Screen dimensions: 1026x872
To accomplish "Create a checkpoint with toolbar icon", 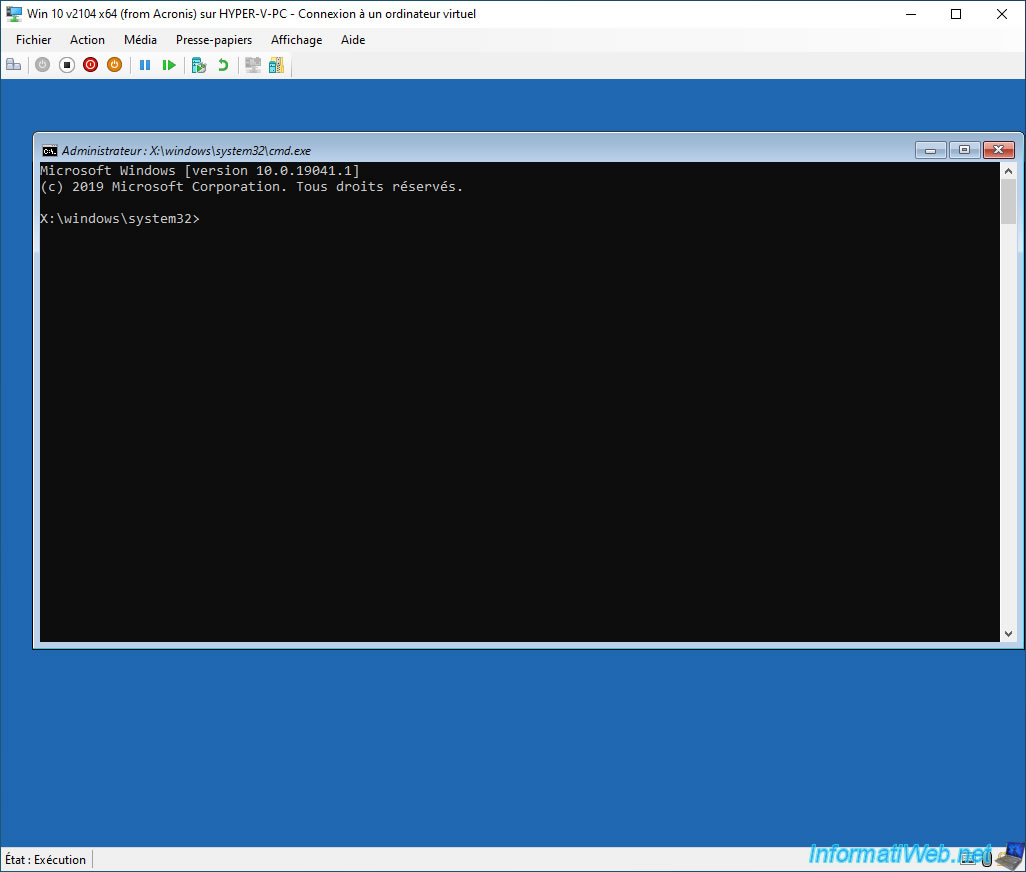I will pos(199,65).
